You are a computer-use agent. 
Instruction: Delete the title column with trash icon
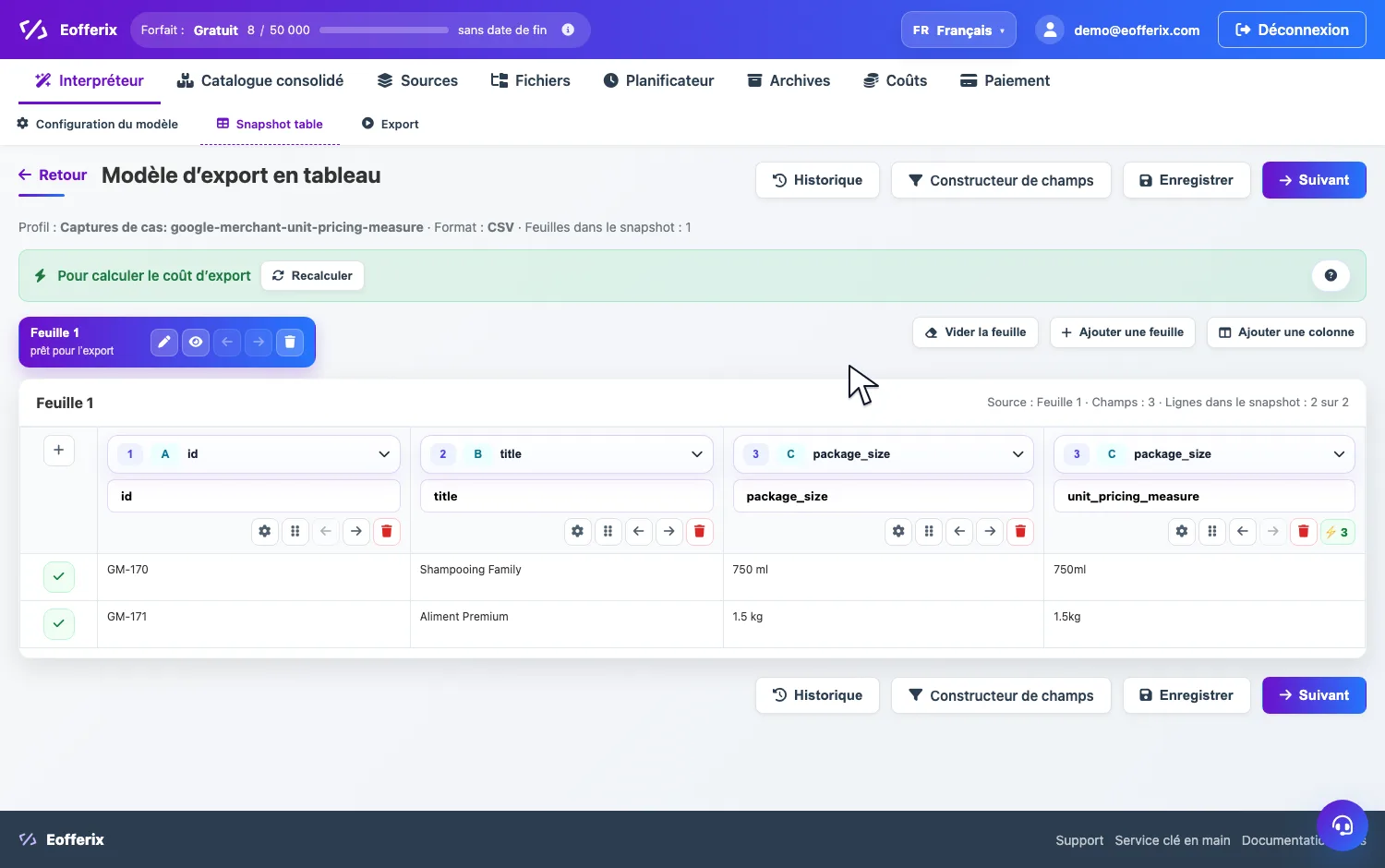click(x=700, y=531)
